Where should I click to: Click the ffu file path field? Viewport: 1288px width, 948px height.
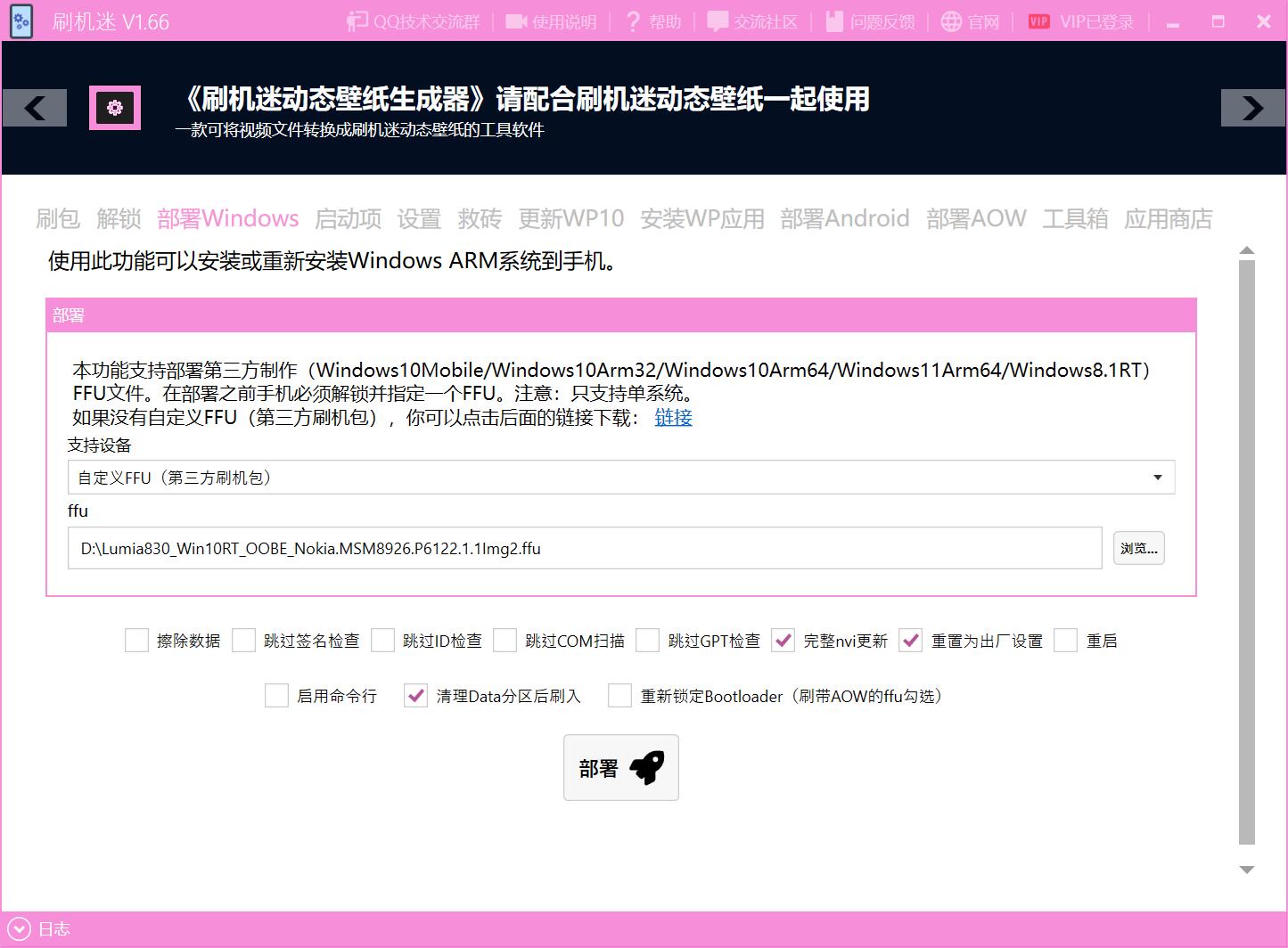click(585, 548)
